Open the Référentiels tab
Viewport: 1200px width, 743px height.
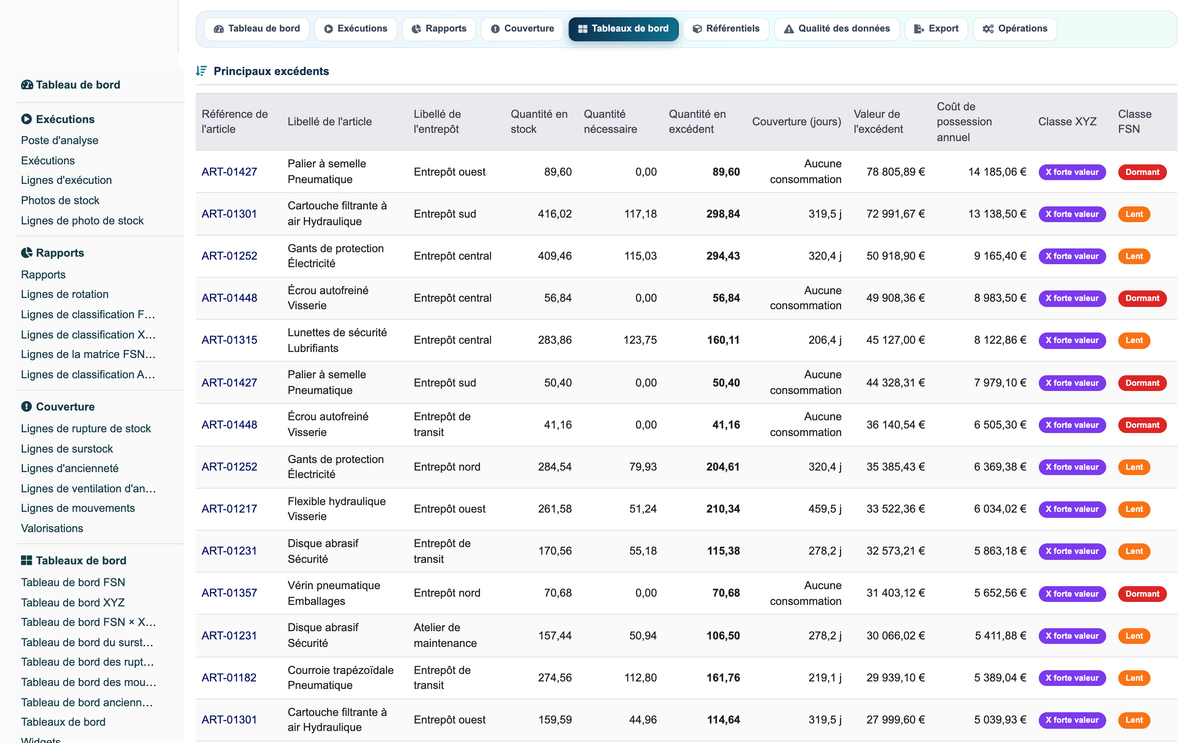point(726,29)
